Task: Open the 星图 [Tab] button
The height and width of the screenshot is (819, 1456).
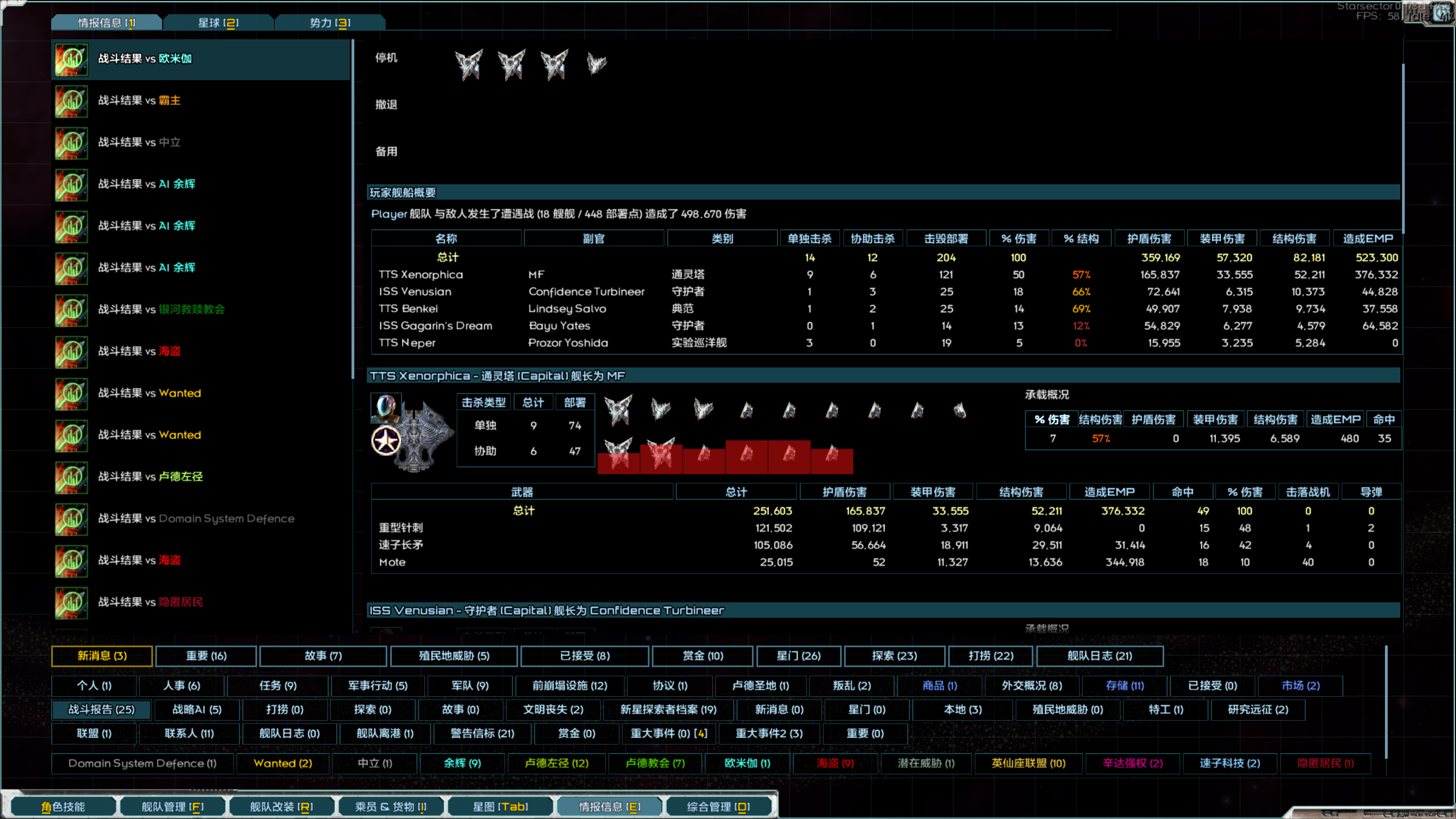Action: [500, 806]
